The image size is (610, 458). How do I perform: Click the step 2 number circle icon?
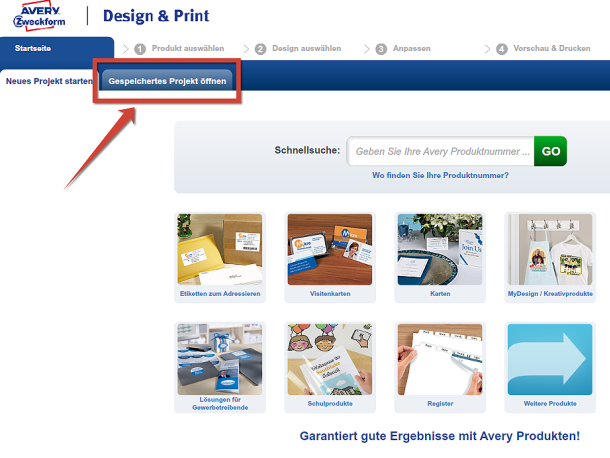point(261,49)
